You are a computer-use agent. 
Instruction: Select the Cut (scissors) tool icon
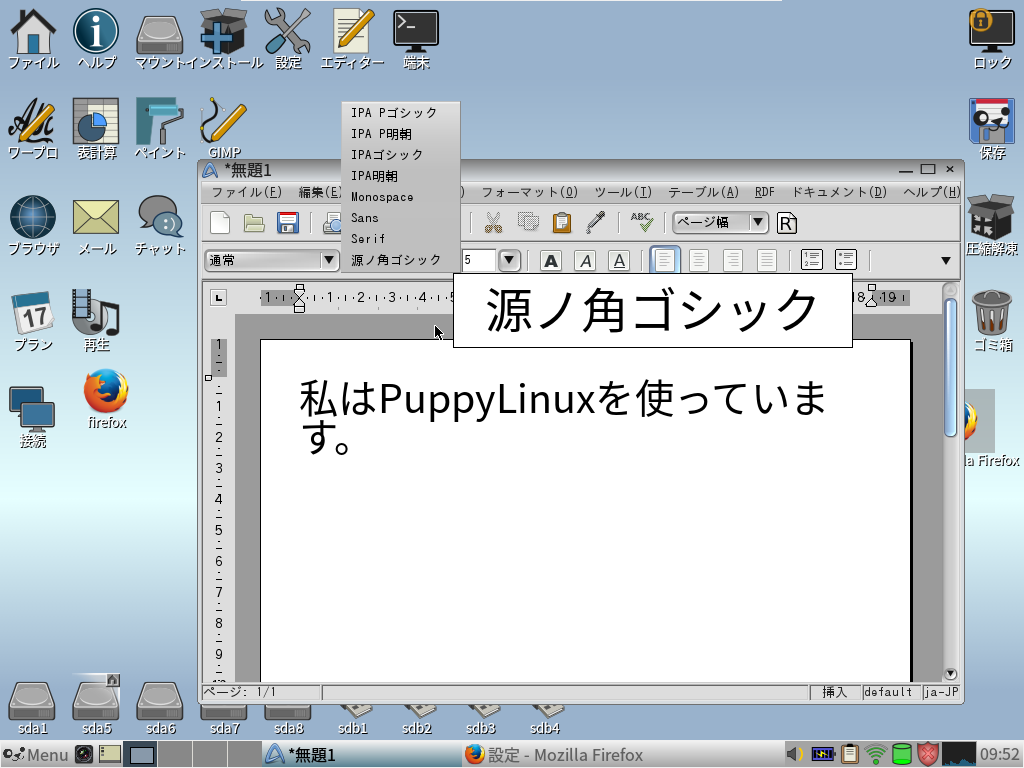coord(493,223)
